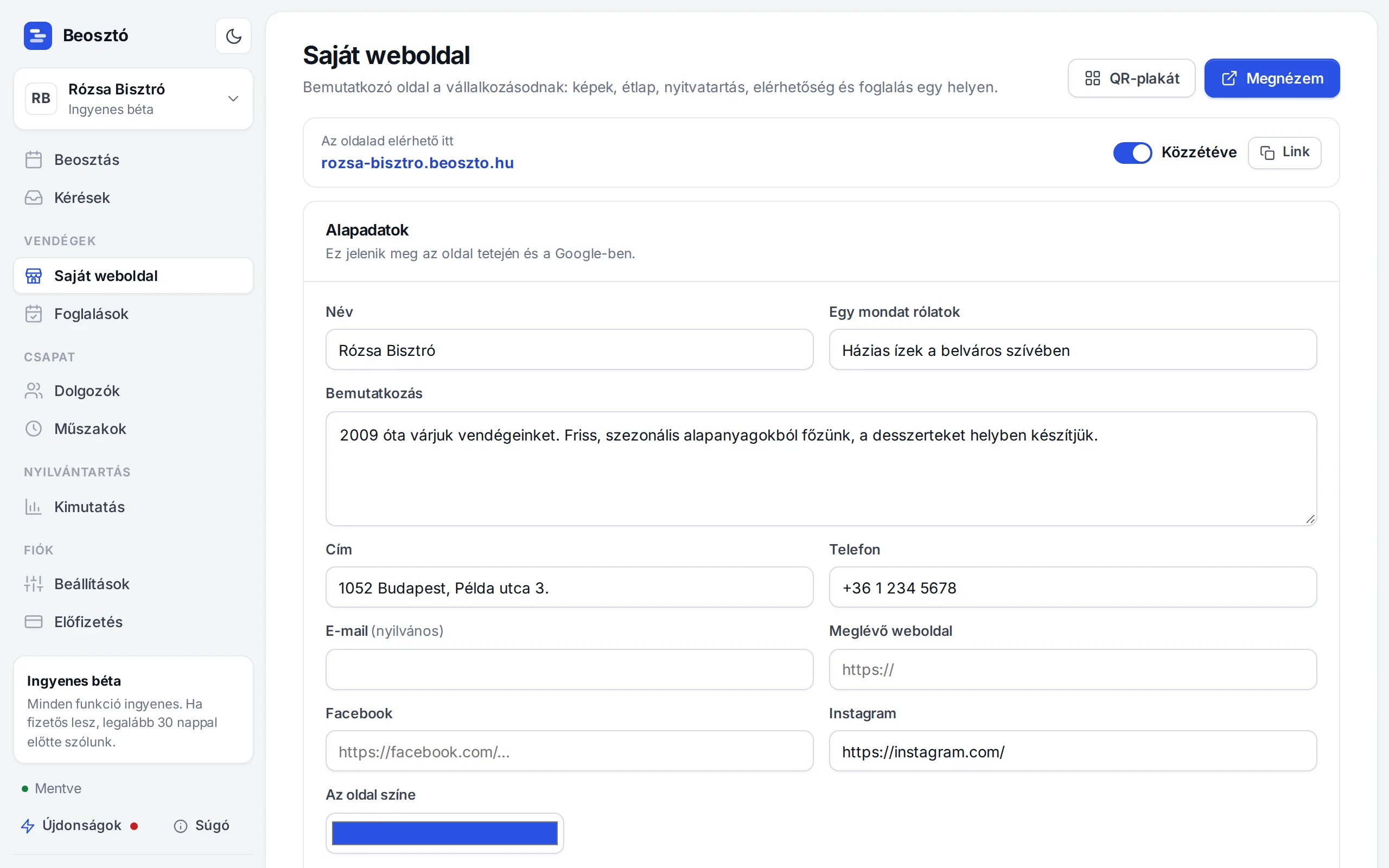Click the Meglévő weboldal field
1389x868 pixels.
pos(1073,669)
